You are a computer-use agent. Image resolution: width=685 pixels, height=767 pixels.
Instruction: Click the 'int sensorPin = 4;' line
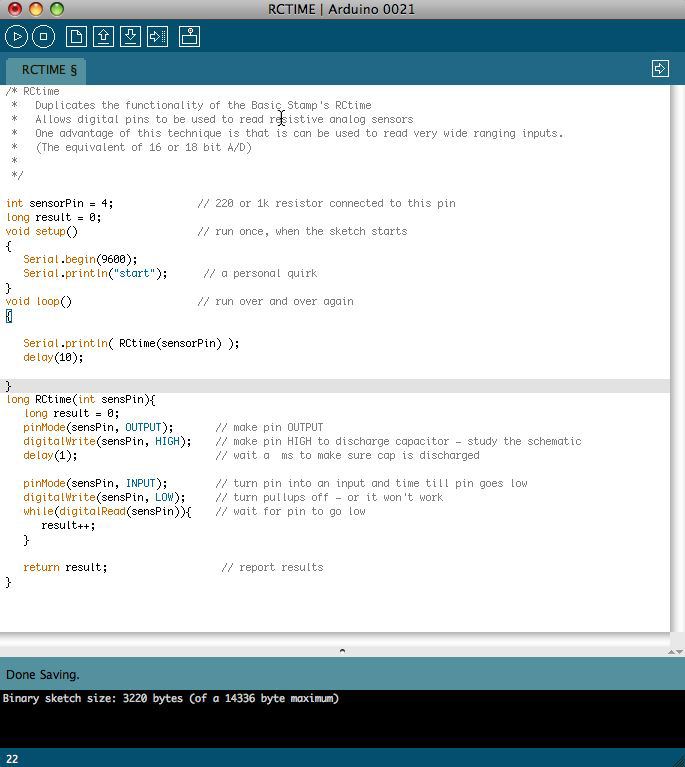point(59,203)
